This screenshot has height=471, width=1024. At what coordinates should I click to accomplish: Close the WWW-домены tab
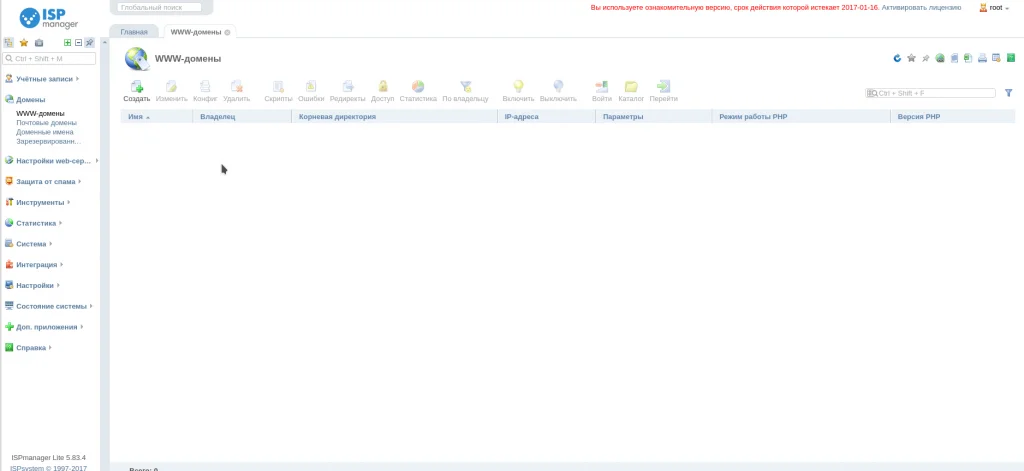(227, 32)
